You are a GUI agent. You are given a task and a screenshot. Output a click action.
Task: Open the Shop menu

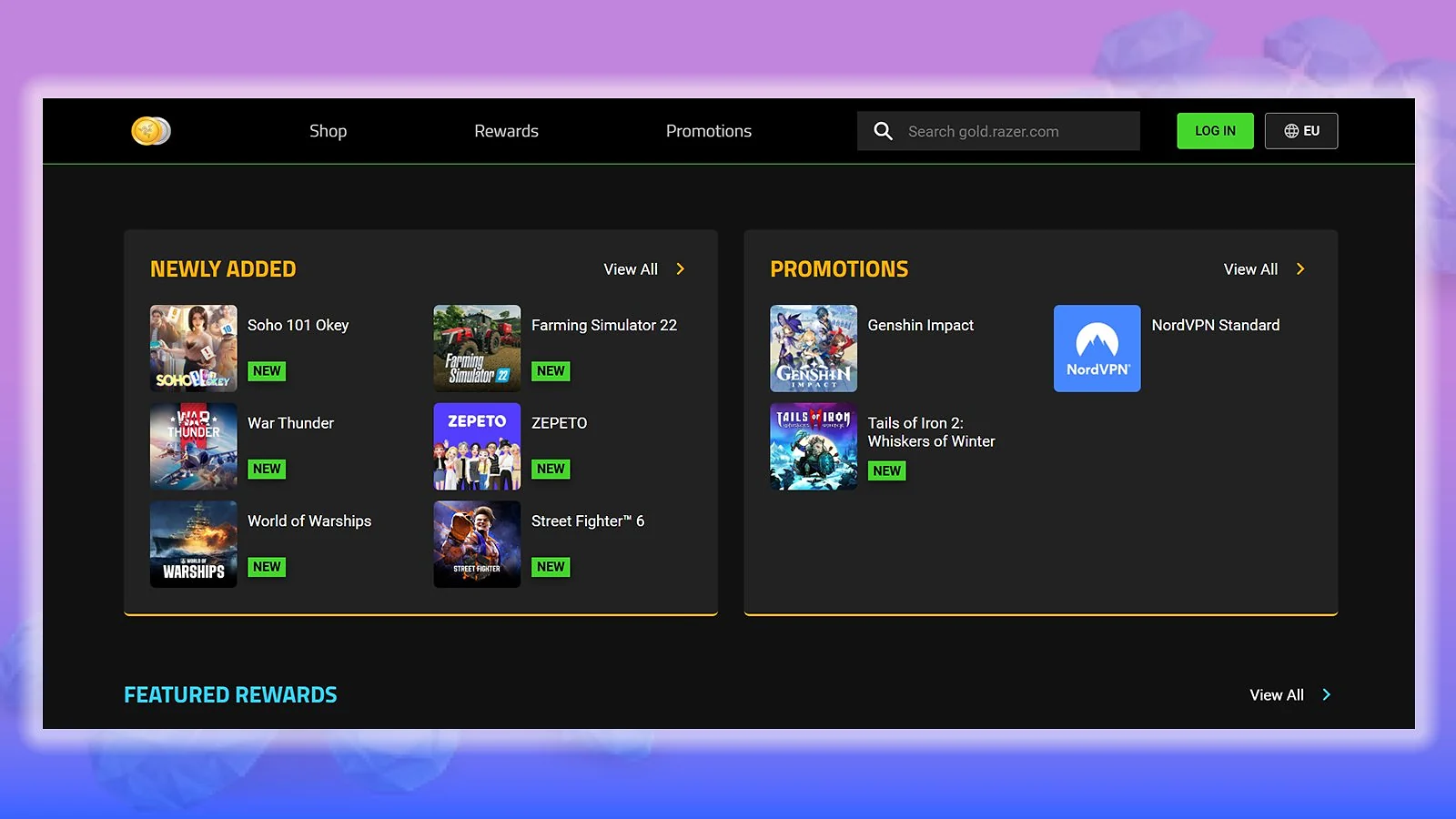(x=328, y=131)
